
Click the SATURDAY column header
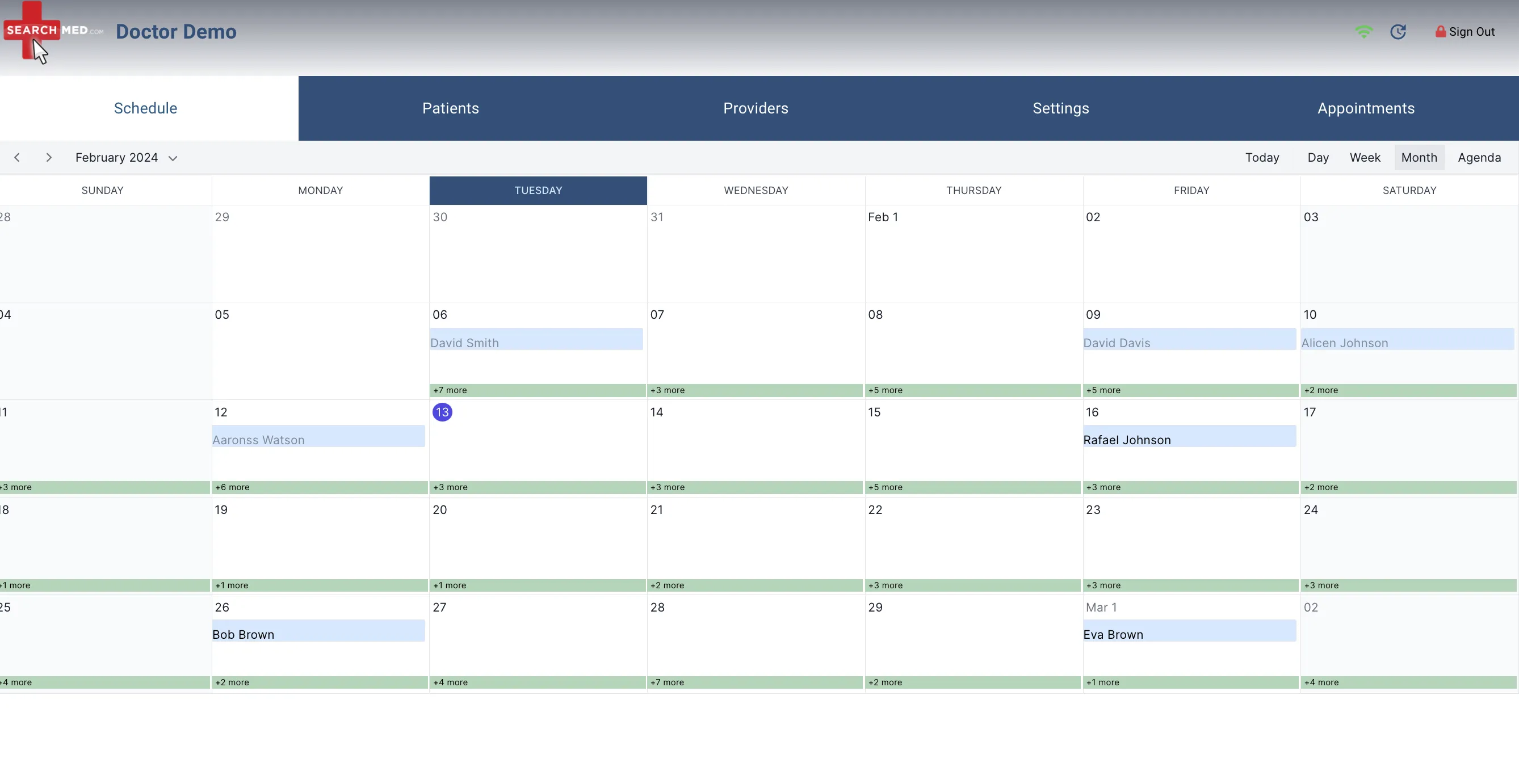click(x=1409, y=191)
